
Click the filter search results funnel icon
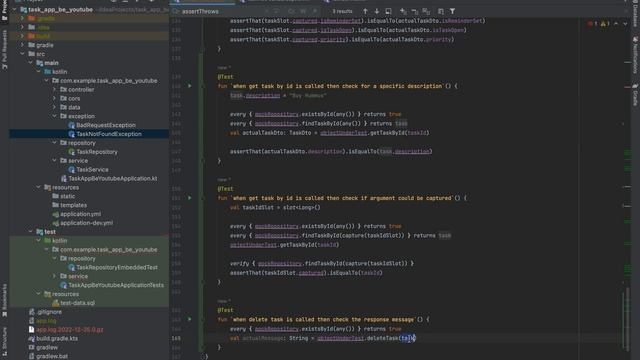pyautogui.click(x=453, y=11)
